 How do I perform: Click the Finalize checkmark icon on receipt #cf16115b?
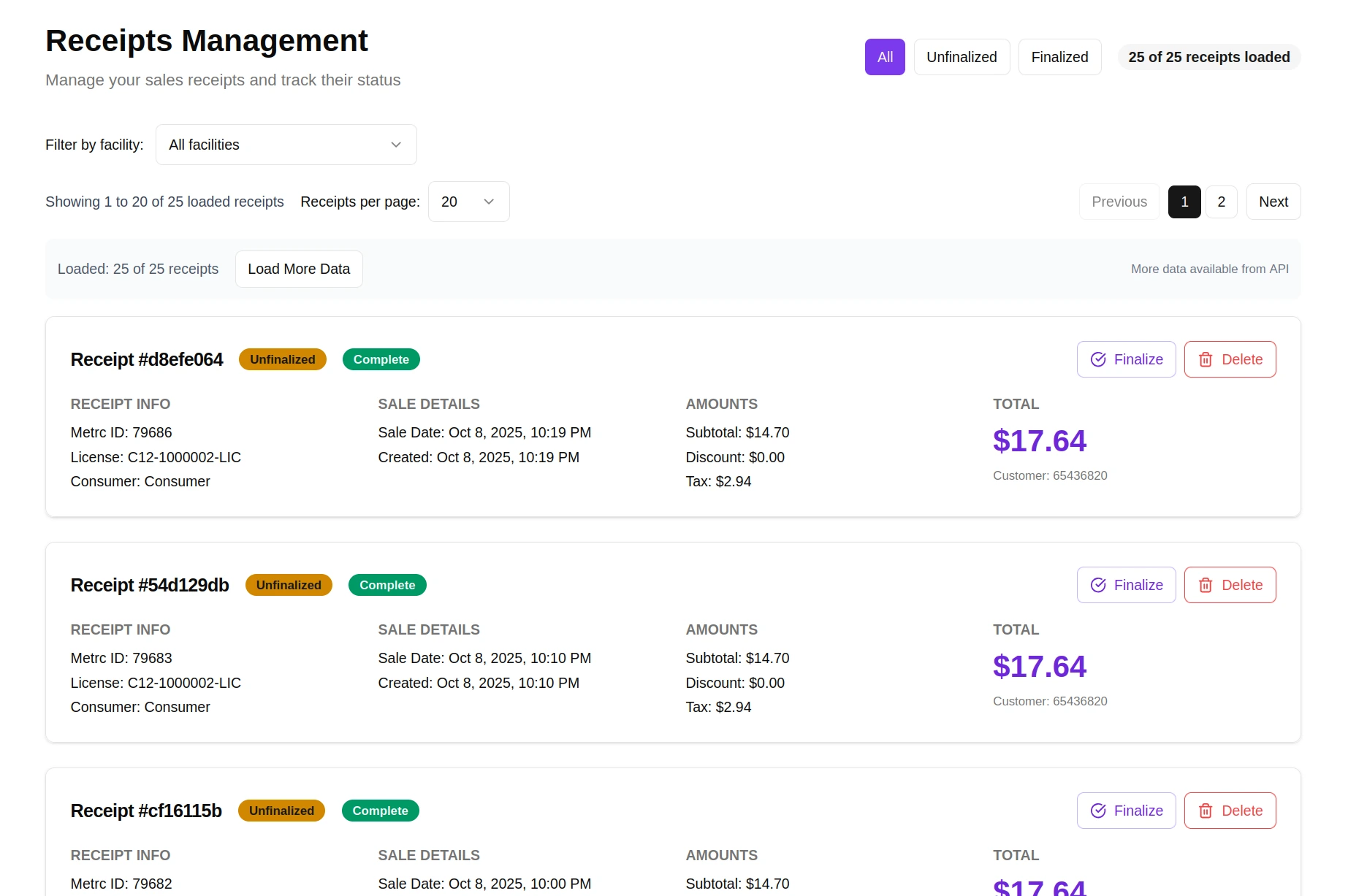point(1097,811)
